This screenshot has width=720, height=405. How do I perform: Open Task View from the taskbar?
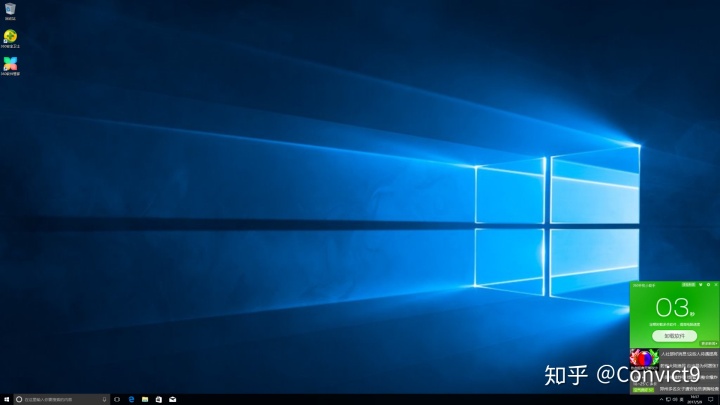pyautogui.click(x=117, y=399)
